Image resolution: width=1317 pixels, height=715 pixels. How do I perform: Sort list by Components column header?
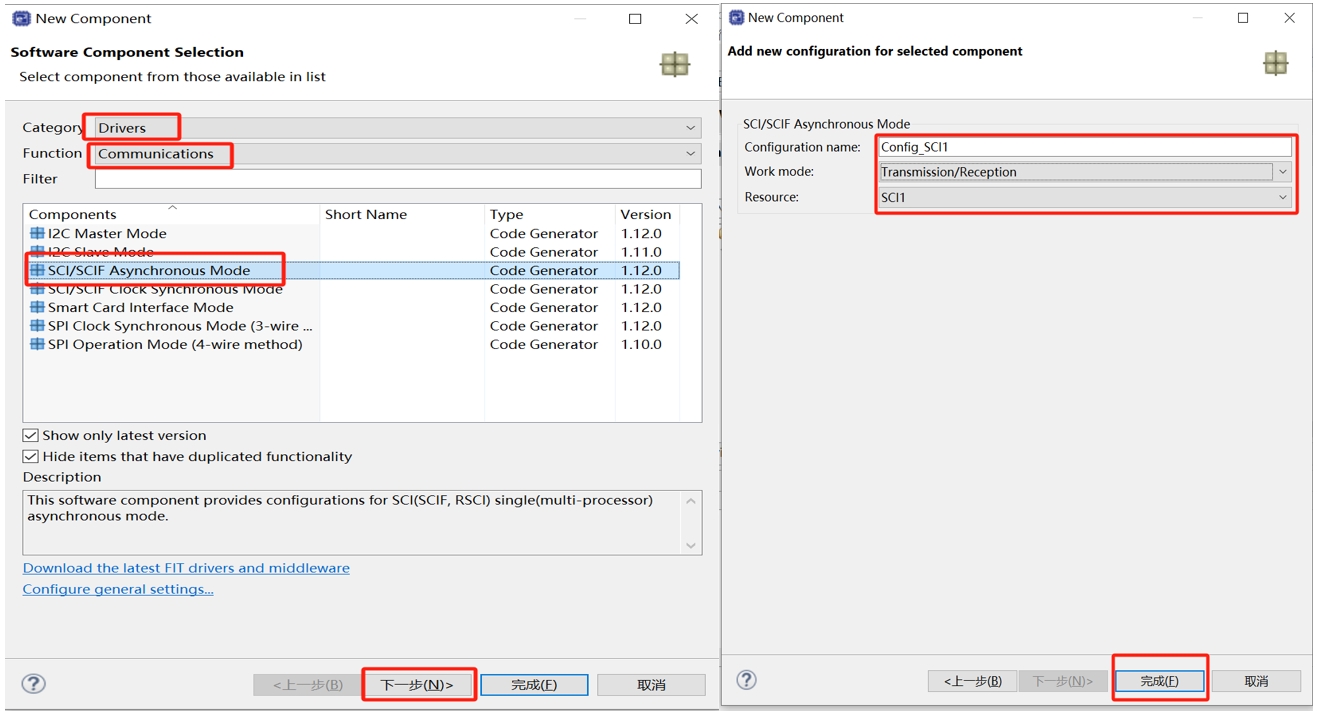[x=172, y=214]
